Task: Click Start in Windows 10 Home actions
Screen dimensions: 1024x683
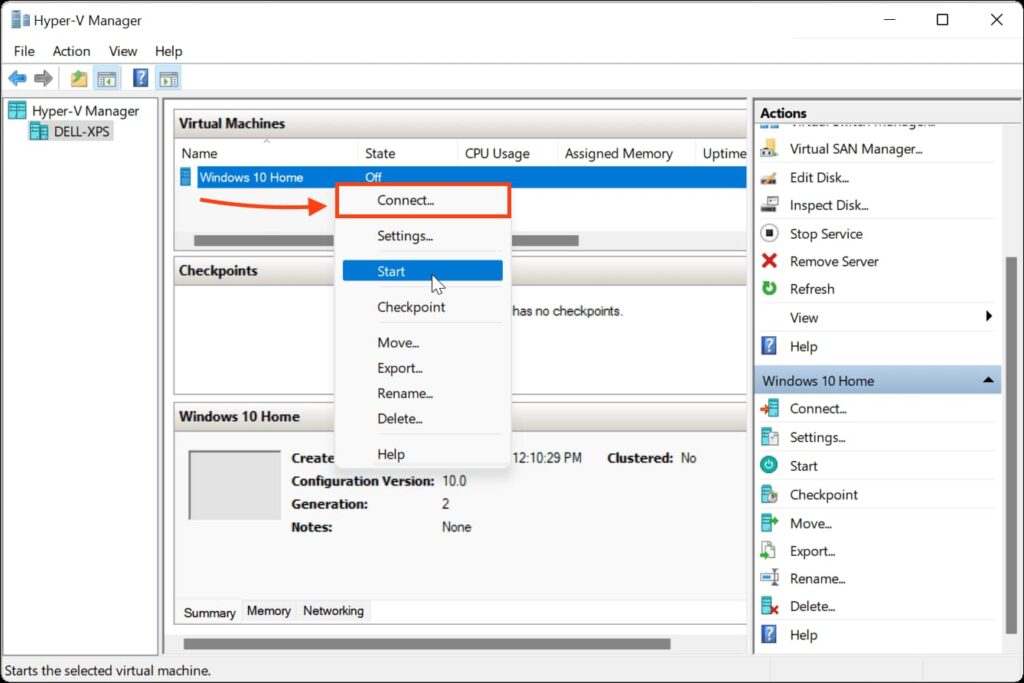Action: [803, 466]
